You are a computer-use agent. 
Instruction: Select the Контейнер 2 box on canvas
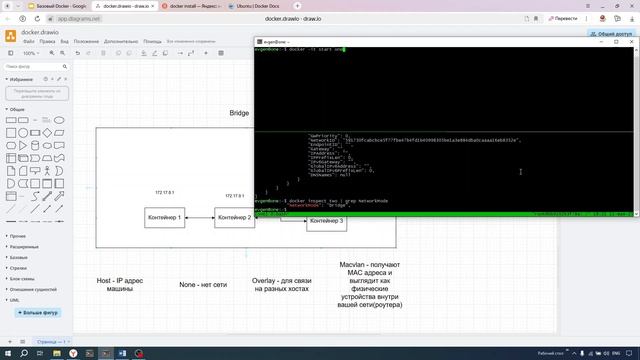pos(234,218)
